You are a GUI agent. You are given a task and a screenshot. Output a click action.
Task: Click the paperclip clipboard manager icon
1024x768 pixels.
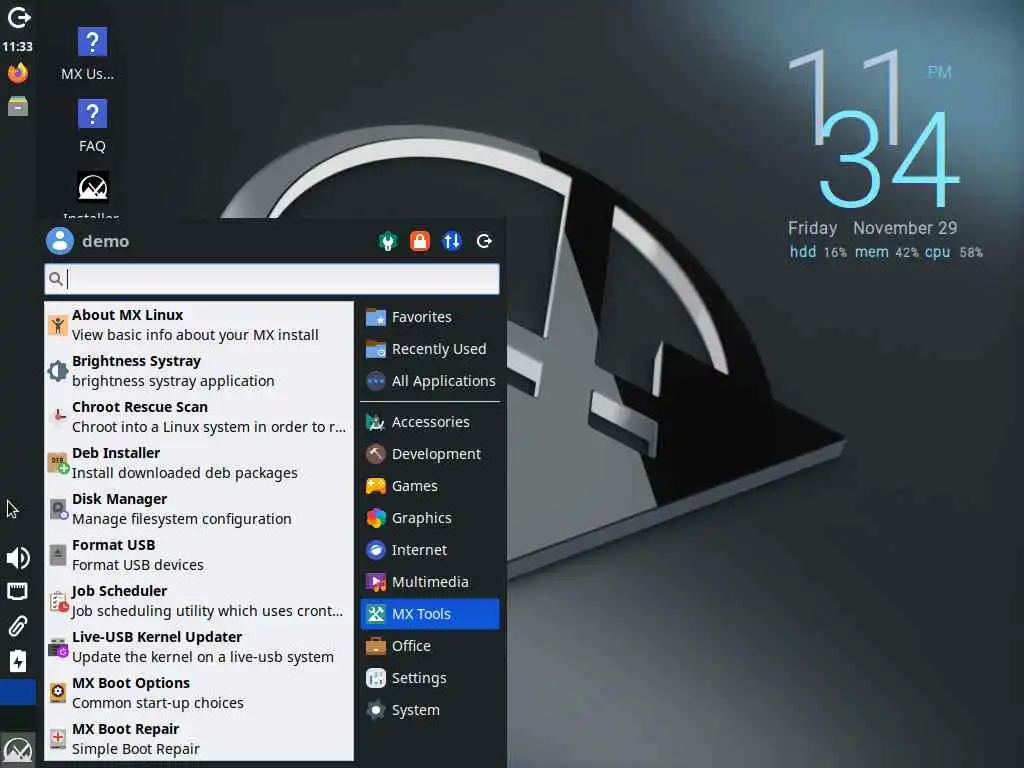18,626
